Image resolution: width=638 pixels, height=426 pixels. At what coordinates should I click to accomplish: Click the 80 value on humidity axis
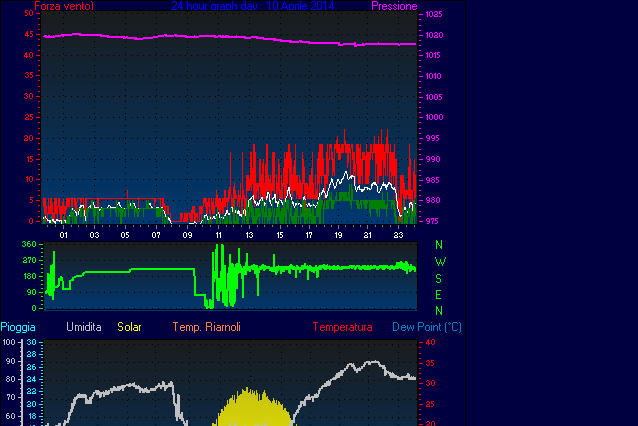coord(10,379)
